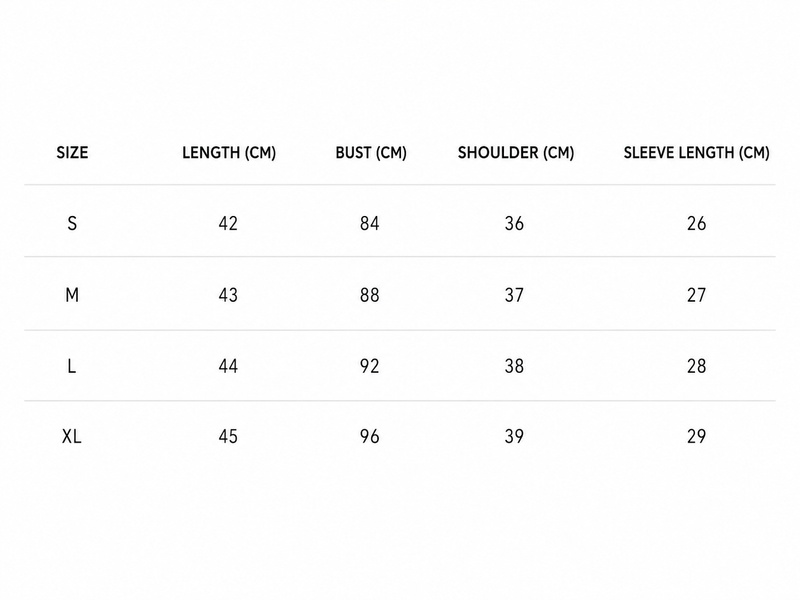This screenshot has height=600, width=800.
Task: Select bust value 92 in L row
Action: point(369,366)
